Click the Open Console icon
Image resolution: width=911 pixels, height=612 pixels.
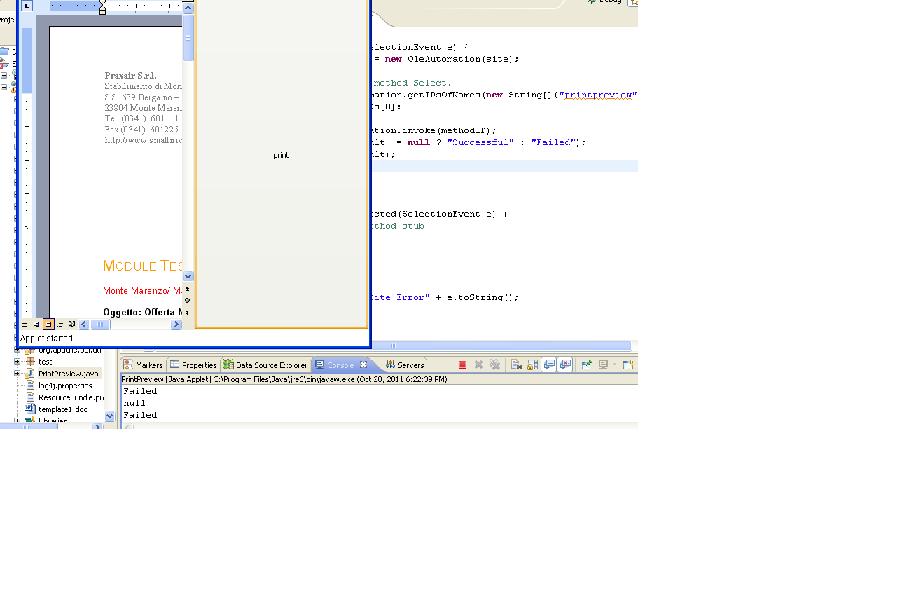(627, 365)
